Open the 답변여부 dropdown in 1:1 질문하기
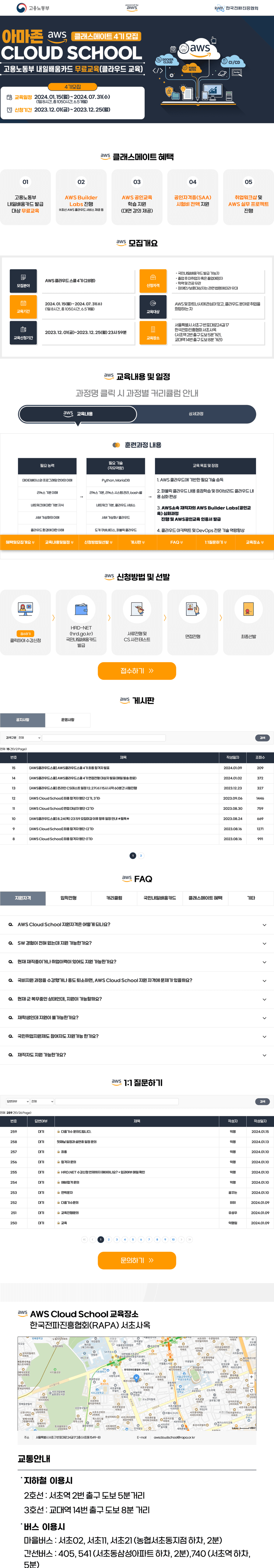274x1568 pixels. click(x=17, y=1101)
